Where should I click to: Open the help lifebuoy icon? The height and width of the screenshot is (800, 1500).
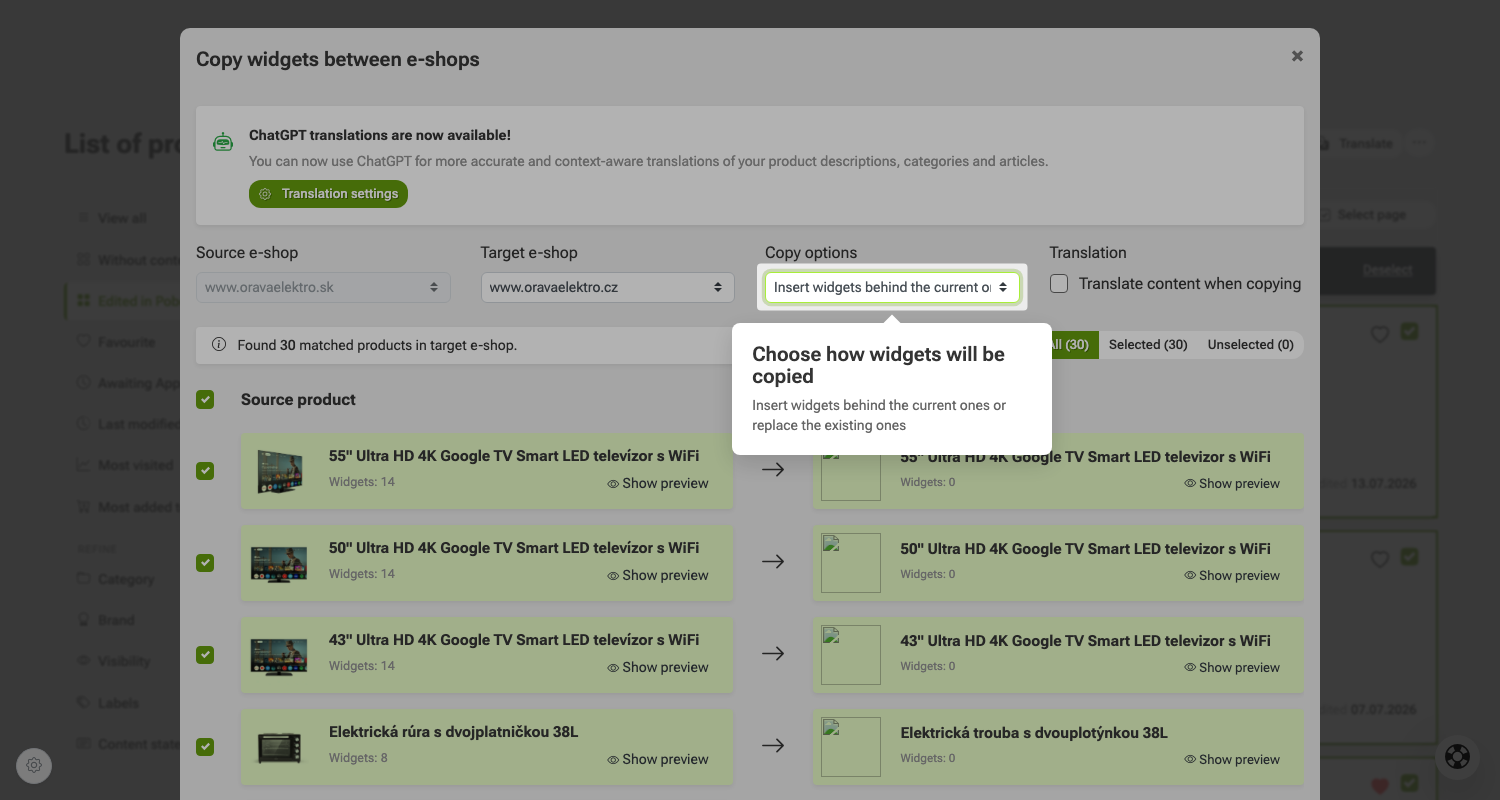click(1458, 757)
